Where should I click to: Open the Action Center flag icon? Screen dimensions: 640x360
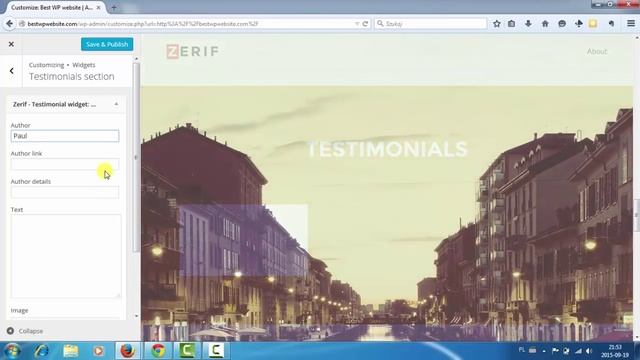tap(555, 351)
